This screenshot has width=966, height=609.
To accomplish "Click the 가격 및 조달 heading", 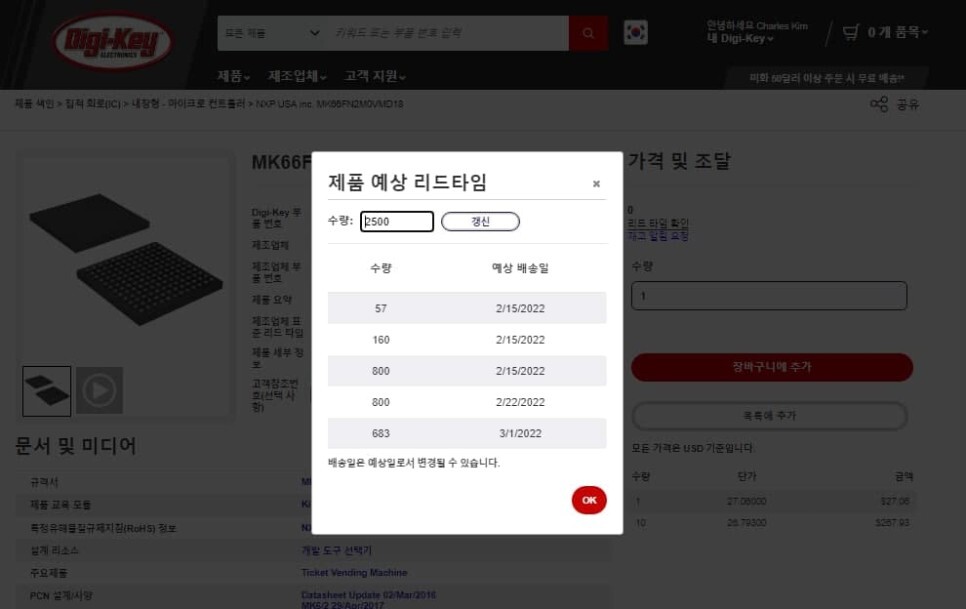I will pyautogui.click(x=679, y=161).
